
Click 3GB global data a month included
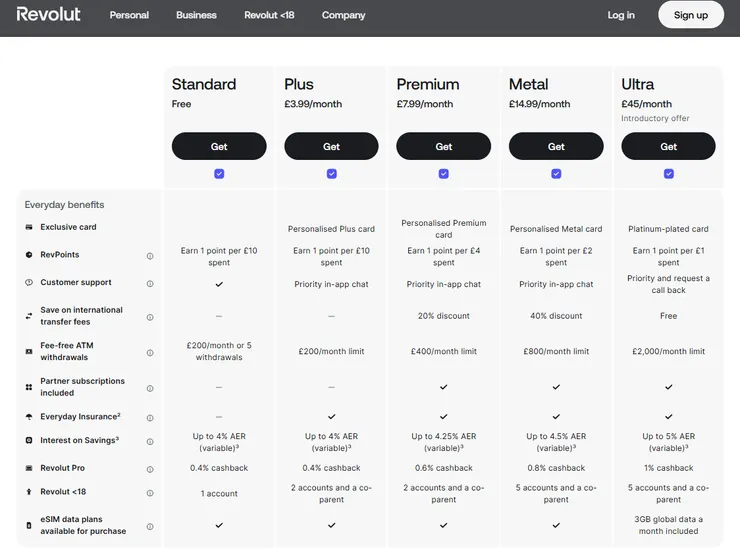668,525
